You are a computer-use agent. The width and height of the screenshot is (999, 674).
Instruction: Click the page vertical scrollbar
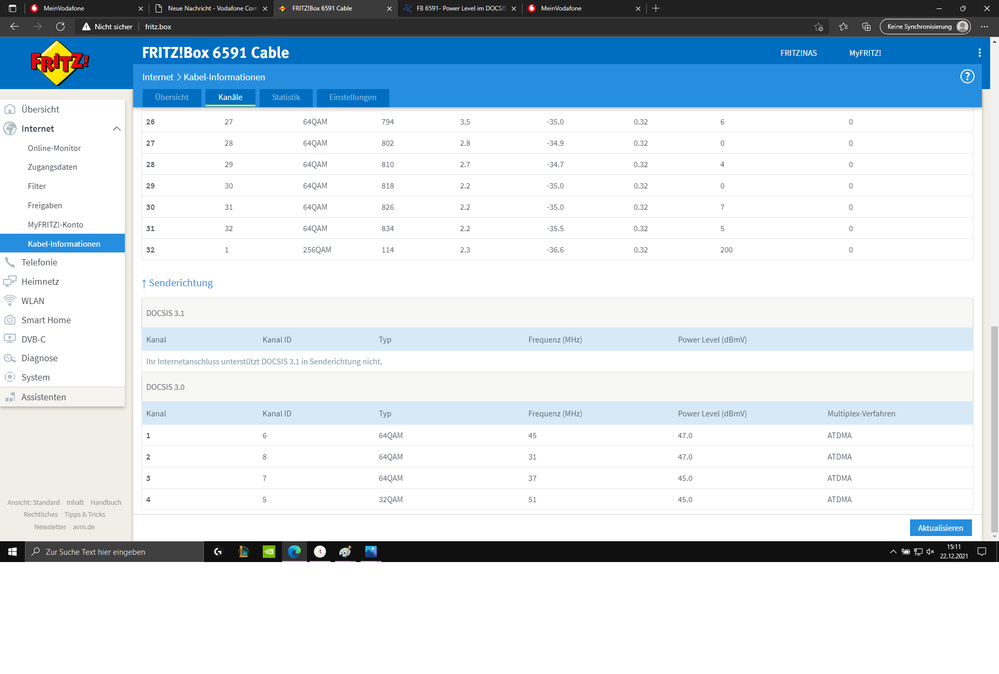coord(994,430)
